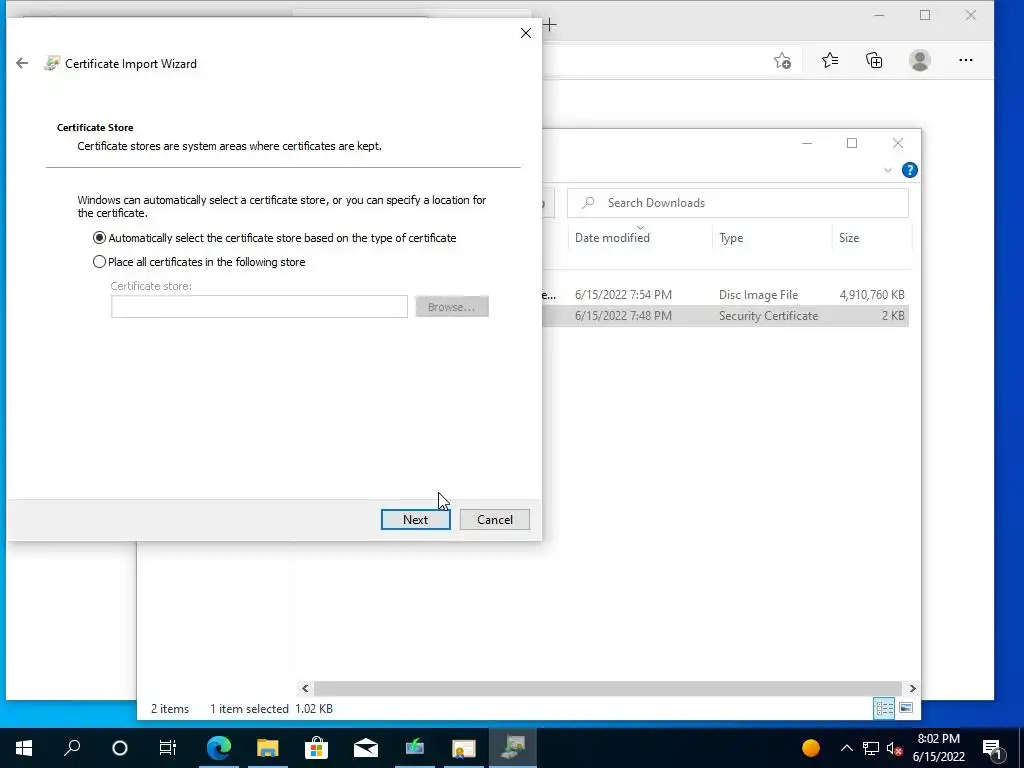Go back using the wizard's back arrow
This screenshot has height=768, width=1024.
point(22,63)
